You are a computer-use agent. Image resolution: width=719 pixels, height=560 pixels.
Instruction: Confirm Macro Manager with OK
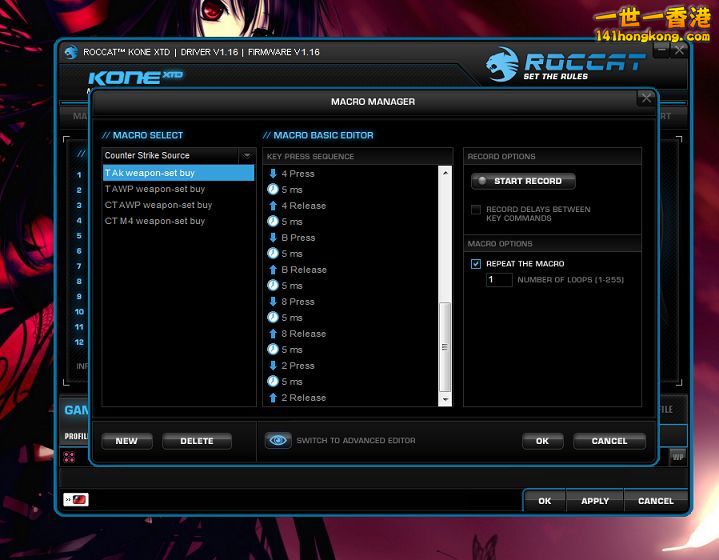point(542,441)
